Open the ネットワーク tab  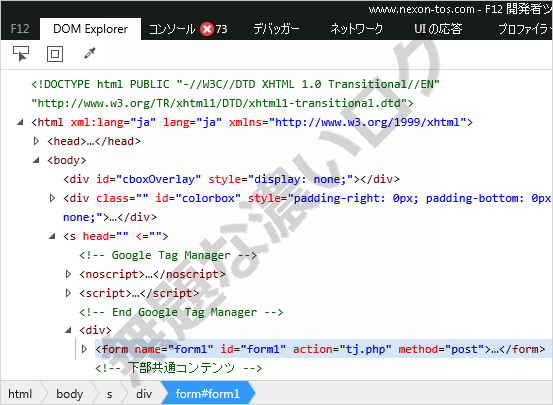357,29
